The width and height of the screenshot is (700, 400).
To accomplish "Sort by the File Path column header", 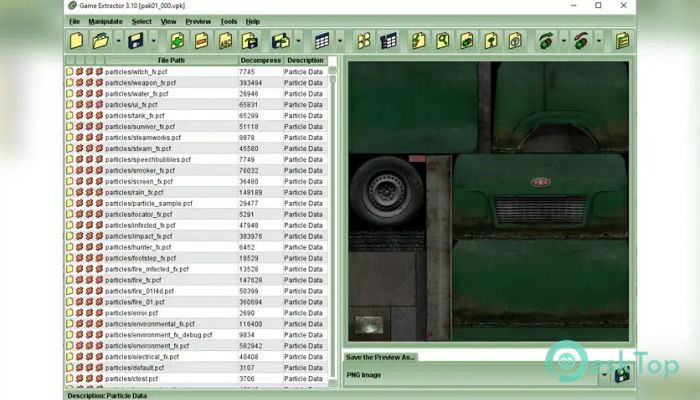I will tap(171, 60).
